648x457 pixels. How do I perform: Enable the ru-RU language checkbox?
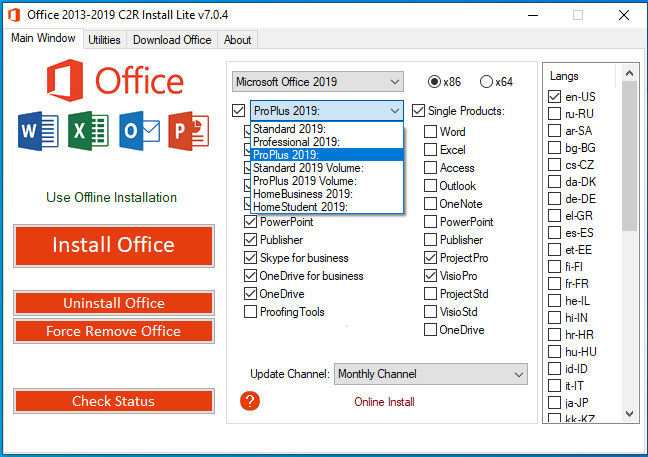pyautogui.click(x=554, y=114)
